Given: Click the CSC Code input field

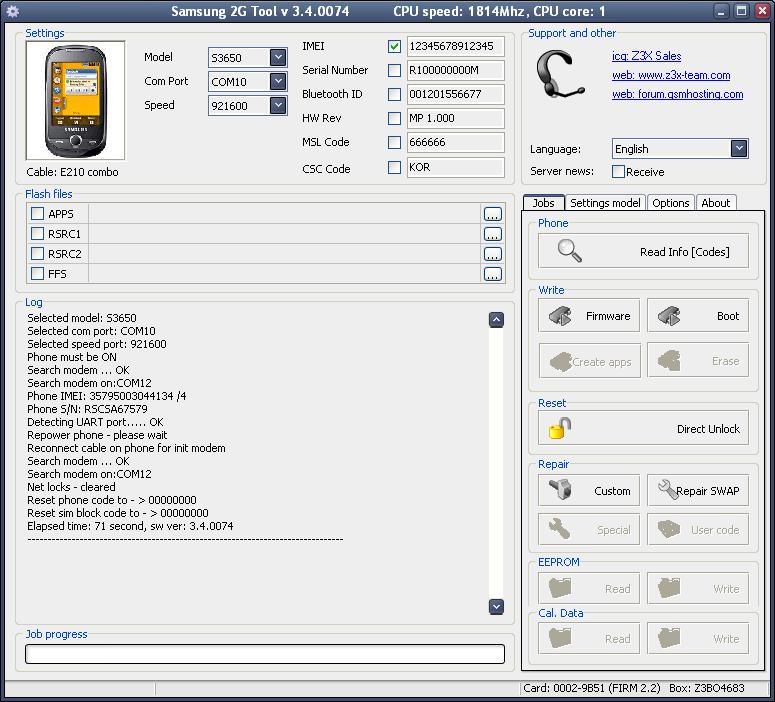Looking at the screenshot, I should (455, 168).
